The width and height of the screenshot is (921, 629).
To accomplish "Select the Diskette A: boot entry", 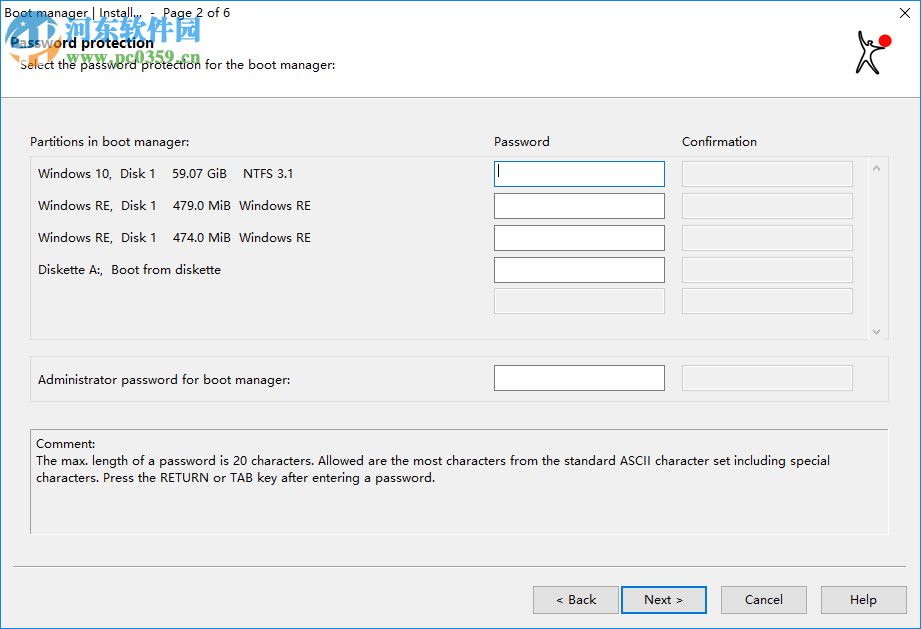I will tap(129, 270).
